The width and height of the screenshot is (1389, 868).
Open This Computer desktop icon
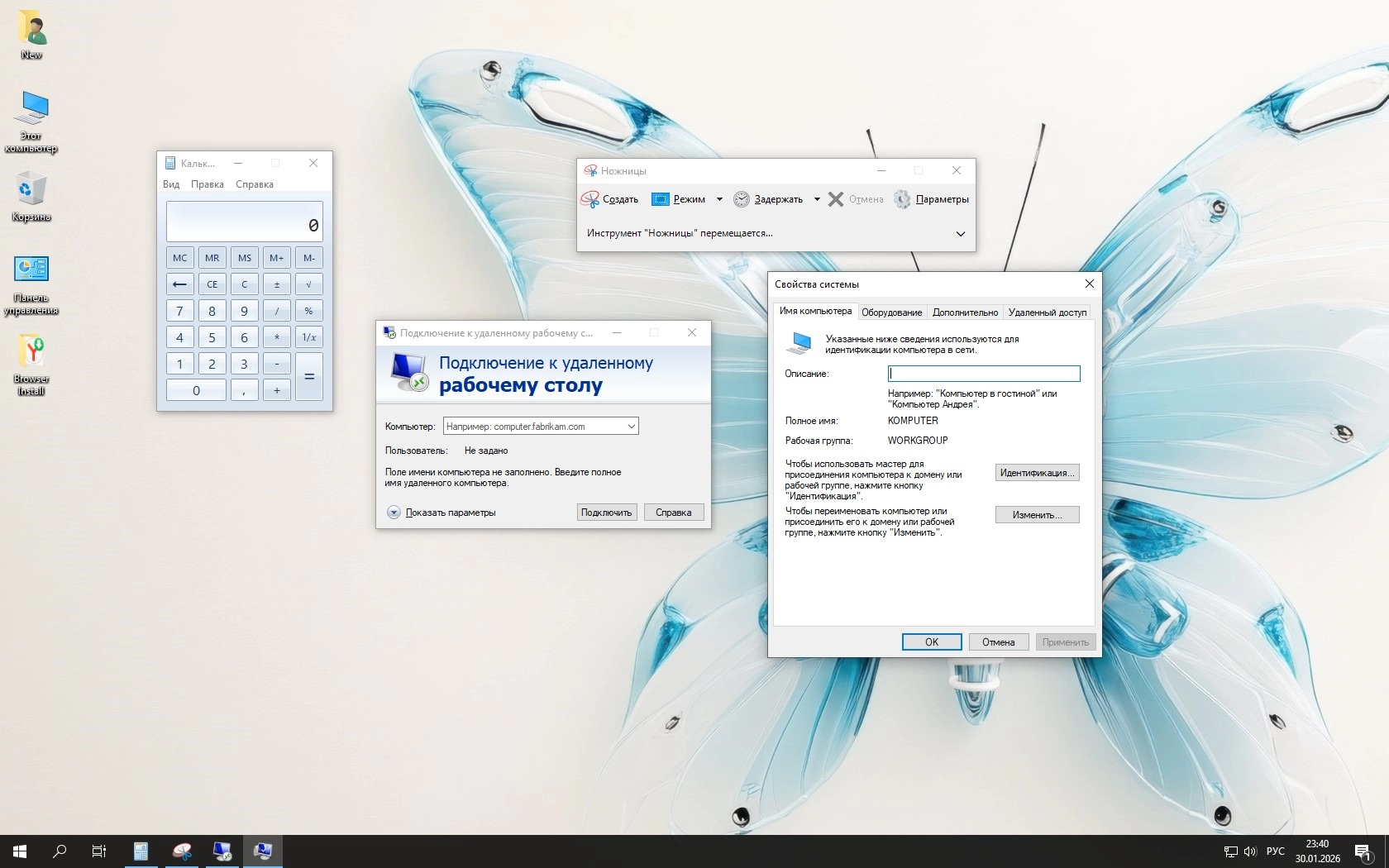(x=33, y=109)
